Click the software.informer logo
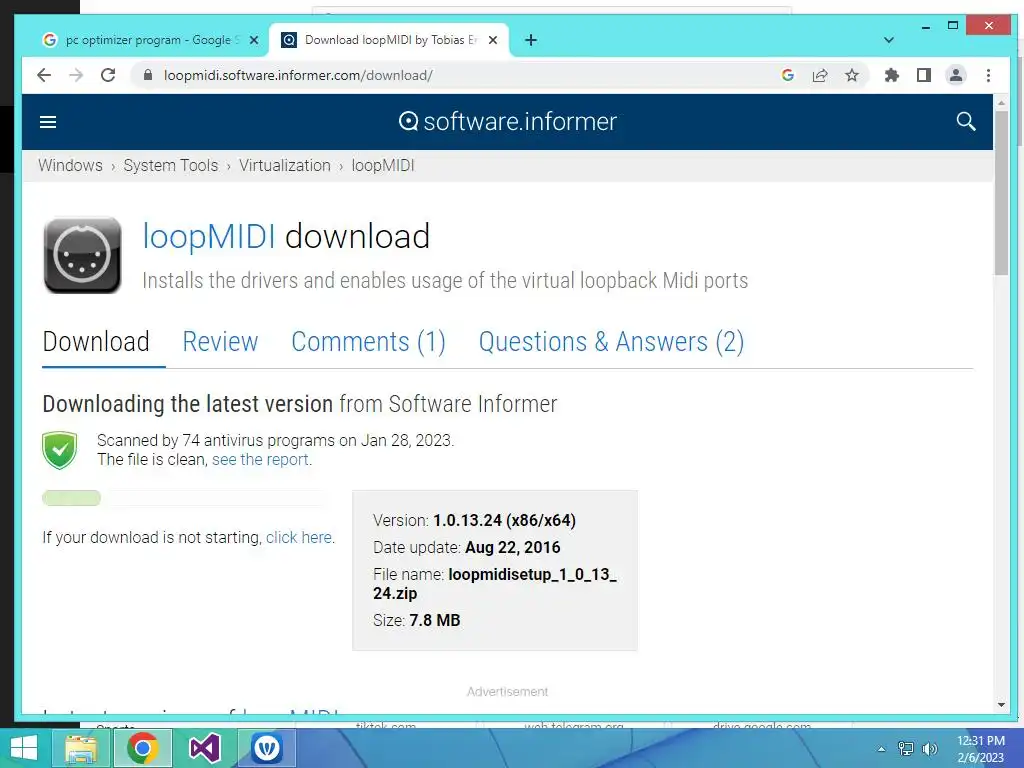 pyautogui.click(x=507, y=121)
